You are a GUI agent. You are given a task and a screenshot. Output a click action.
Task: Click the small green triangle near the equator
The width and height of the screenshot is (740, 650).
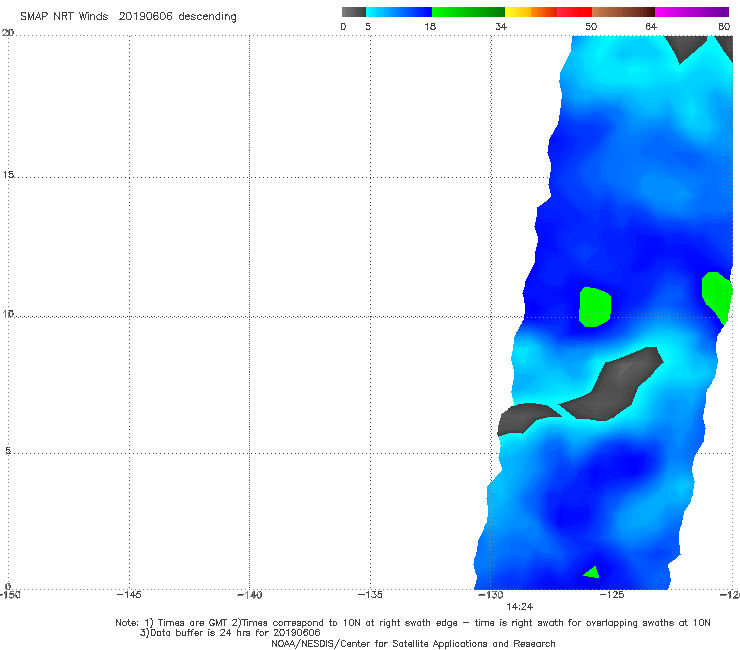coord(592,572)
